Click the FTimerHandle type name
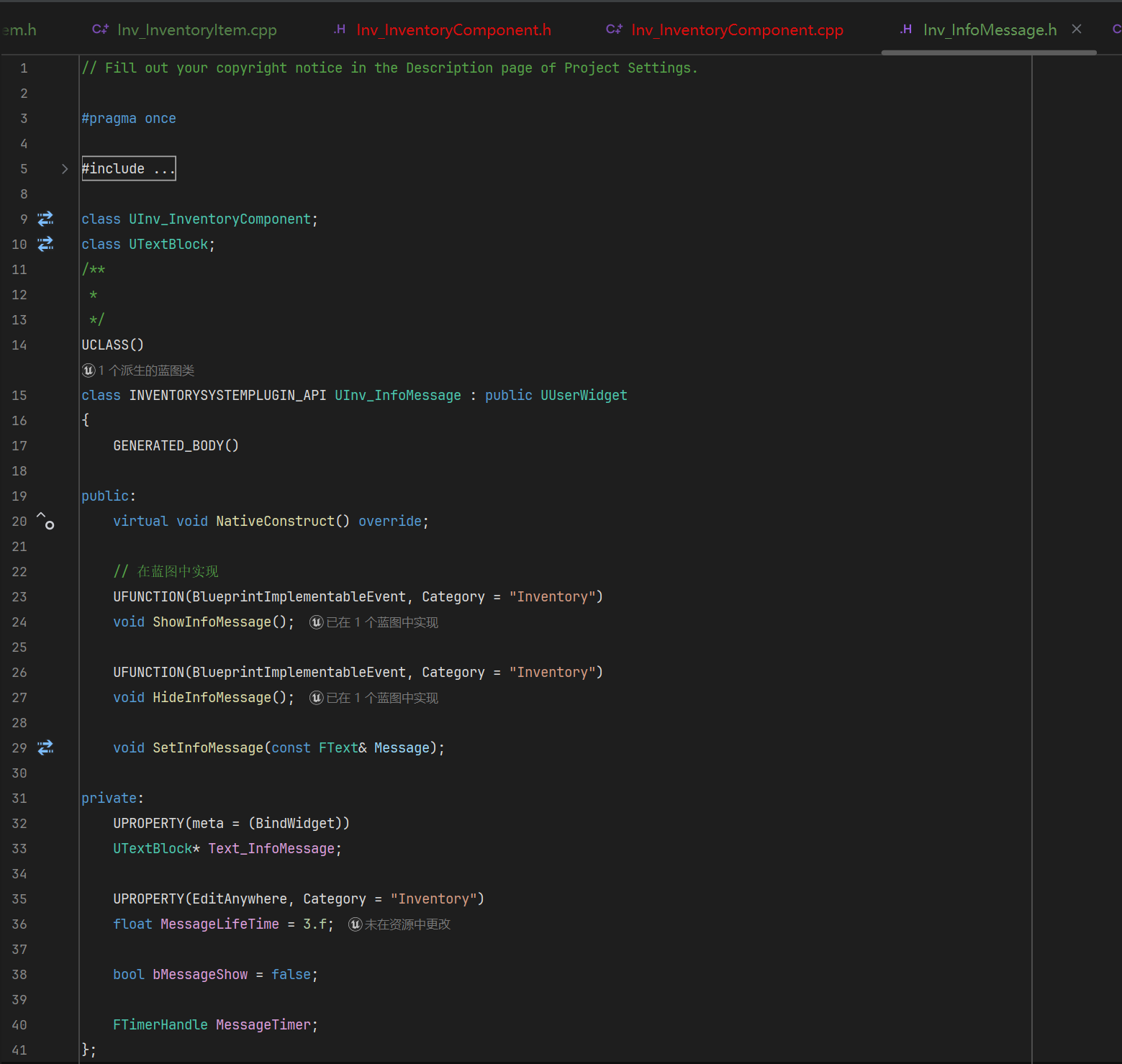This screenshot has width=1122, height=1064. pyautogui.click(x=160, y=1024)
